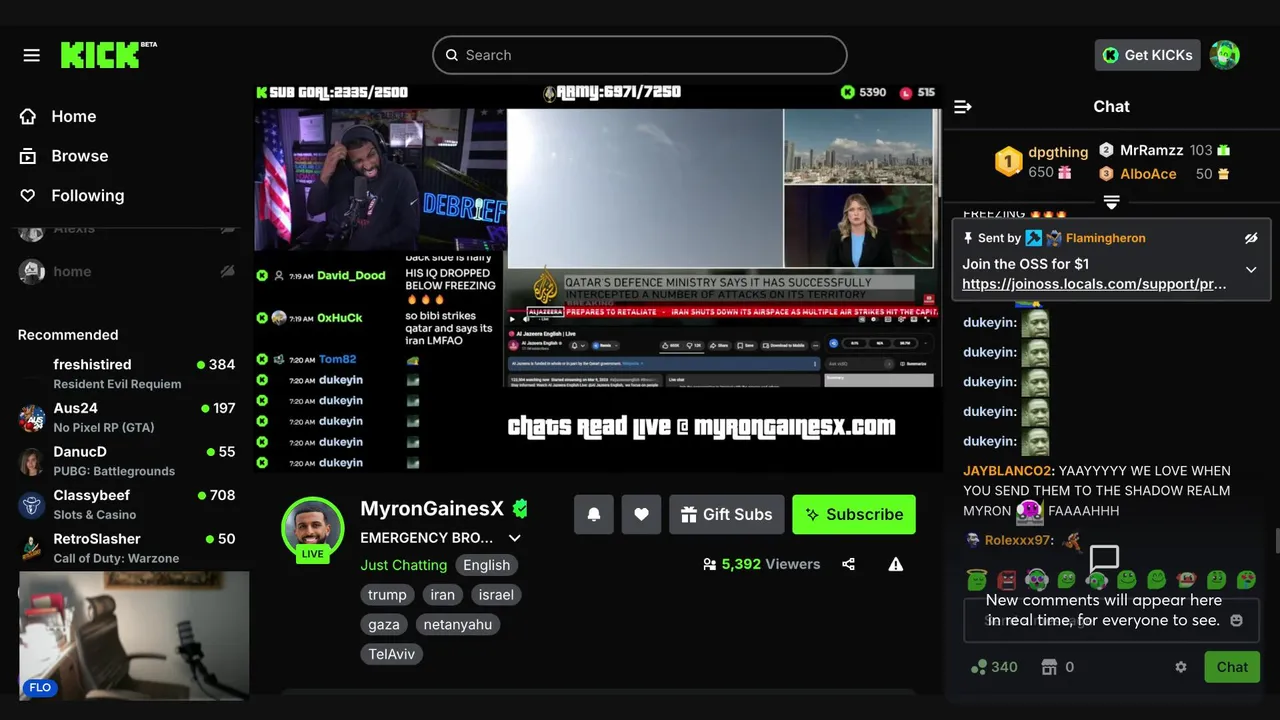1280x720 pixels.
Task: Expand the gift leaderboard arrow
Action: (x=1111, y=202)
